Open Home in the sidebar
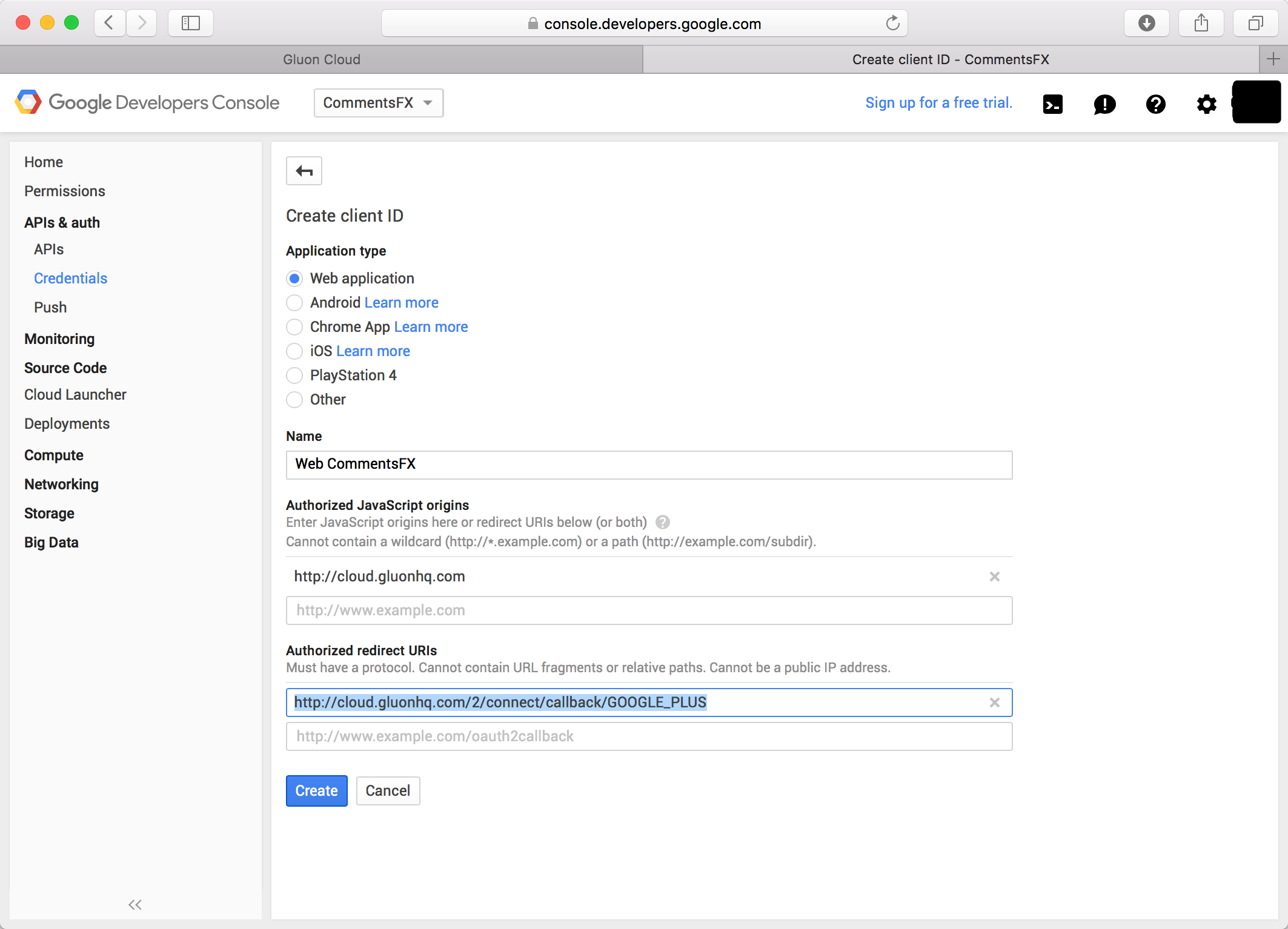The width and height of the screenshot is (1288, 929). tap(44, 162)
